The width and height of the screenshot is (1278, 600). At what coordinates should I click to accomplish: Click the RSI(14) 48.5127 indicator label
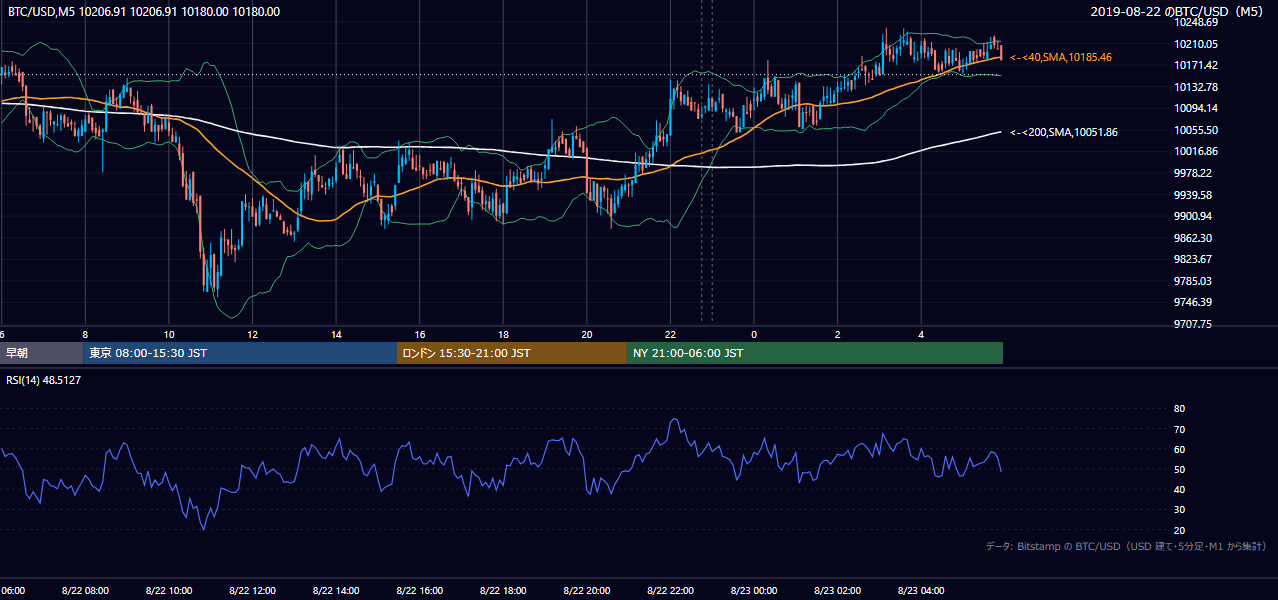[x=44, y=380]
